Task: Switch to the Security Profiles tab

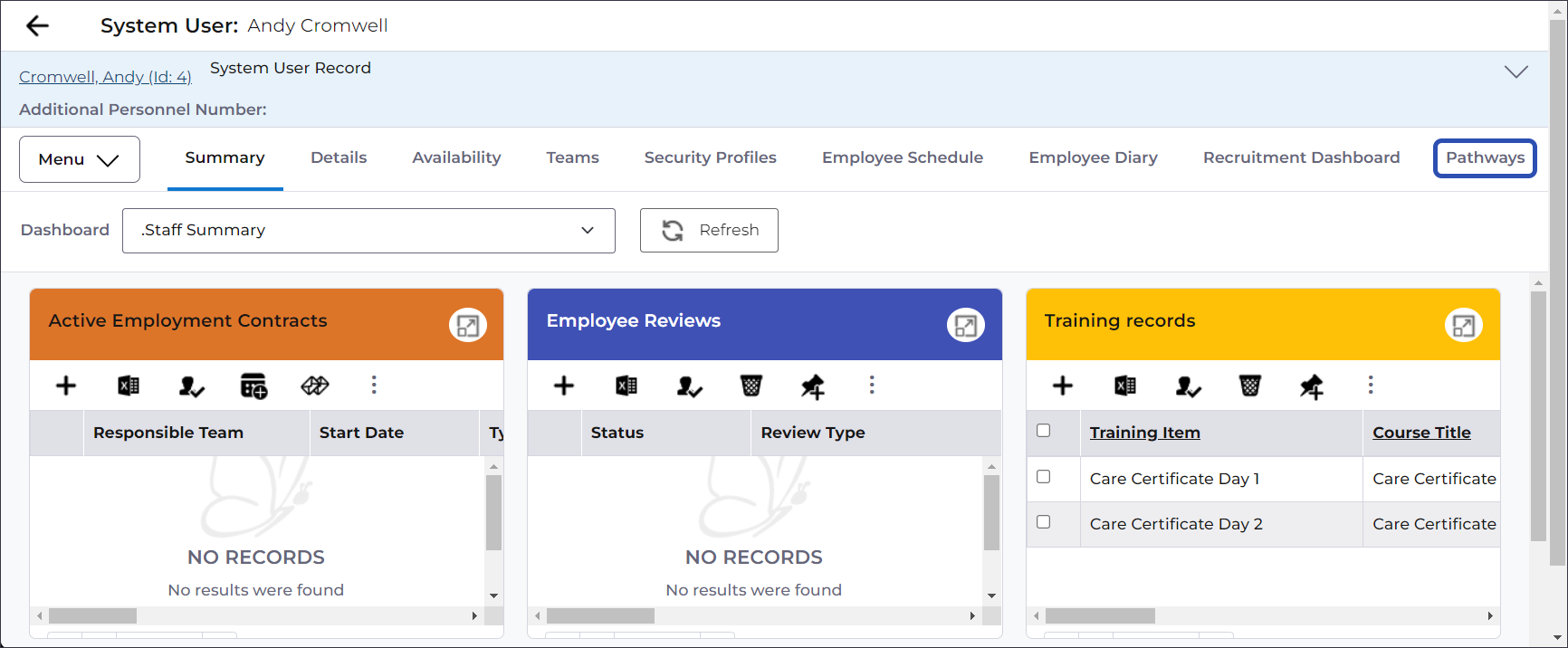Action: [x=711, y=157]
